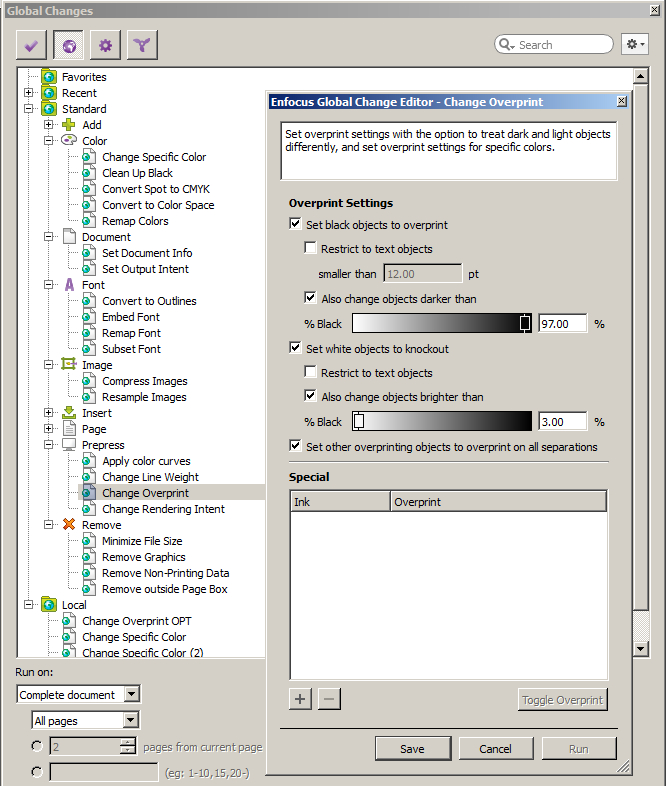This screenshot has width=666, height=786.
Task: Collapse the Standard tree node
Action: coord(29,109)
